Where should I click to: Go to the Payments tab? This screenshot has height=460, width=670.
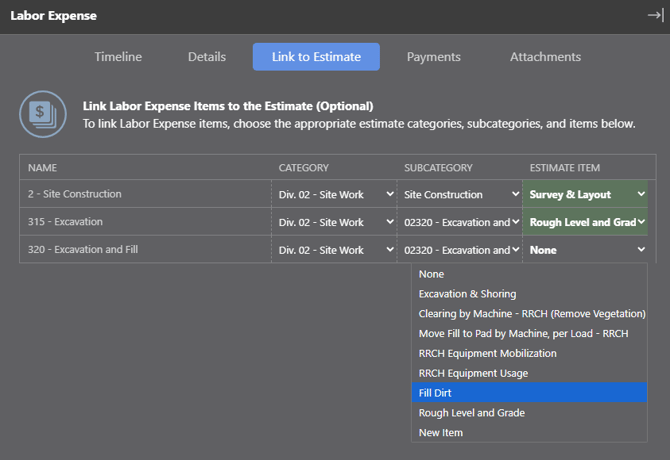(433, 57)
